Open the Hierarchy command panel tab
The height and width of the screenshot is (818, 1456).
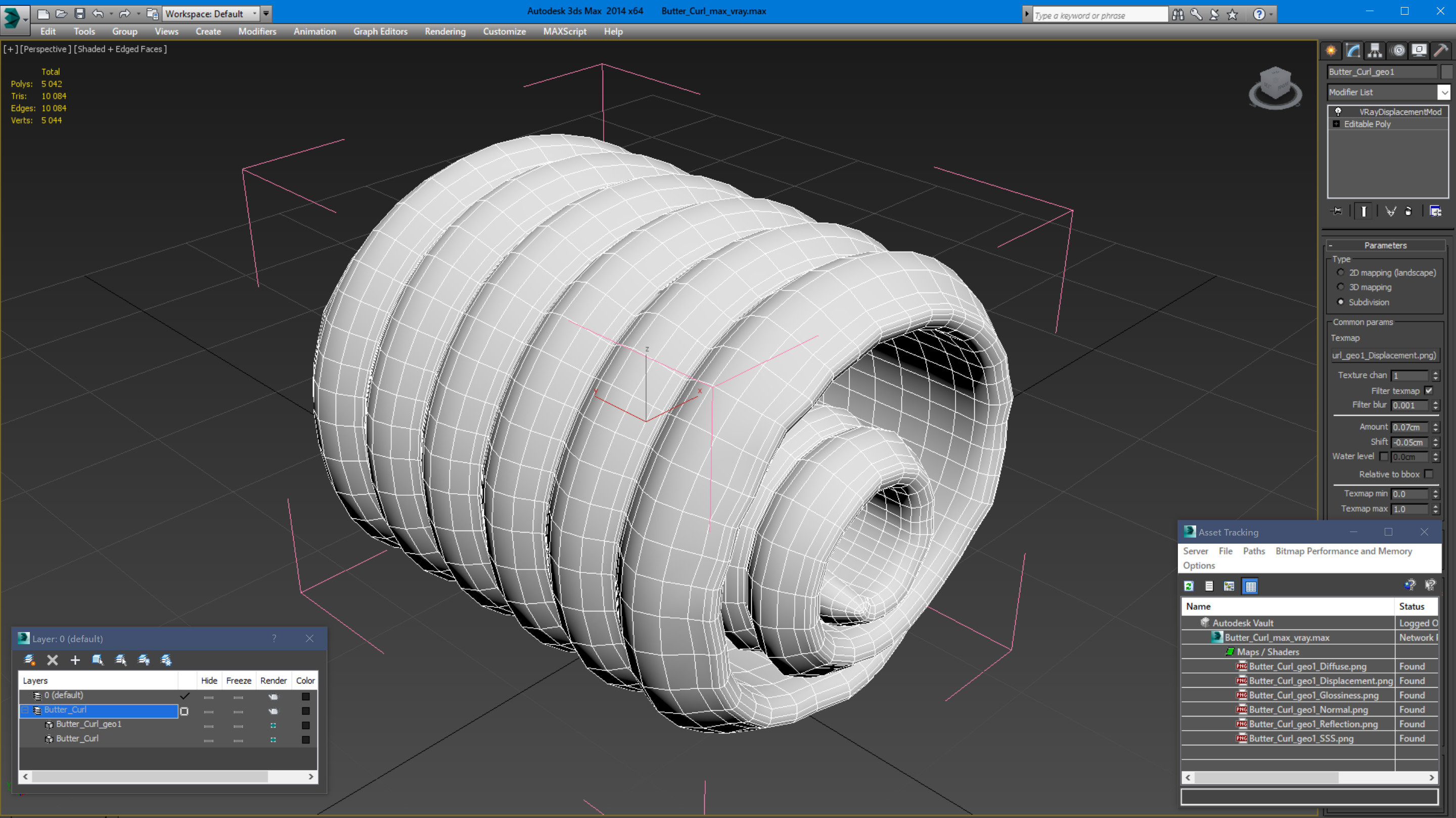pos(1375,51)
